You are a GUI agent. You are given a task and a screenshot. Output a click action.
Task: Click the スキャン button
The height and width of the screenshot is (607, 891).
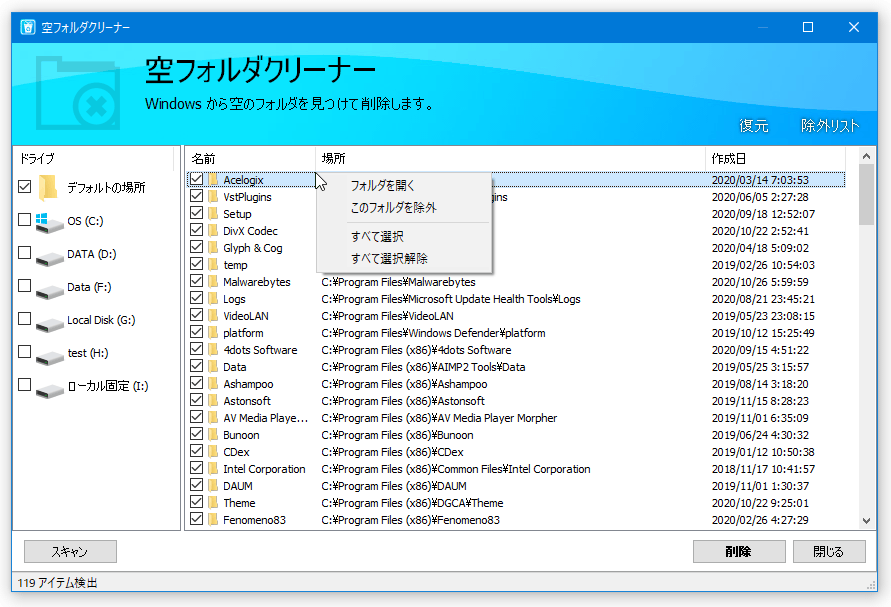70,551
